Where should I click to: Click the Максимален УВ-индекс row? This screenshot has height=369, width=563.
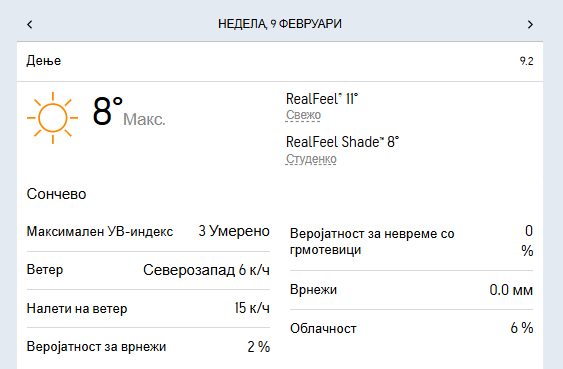point(148,232)
